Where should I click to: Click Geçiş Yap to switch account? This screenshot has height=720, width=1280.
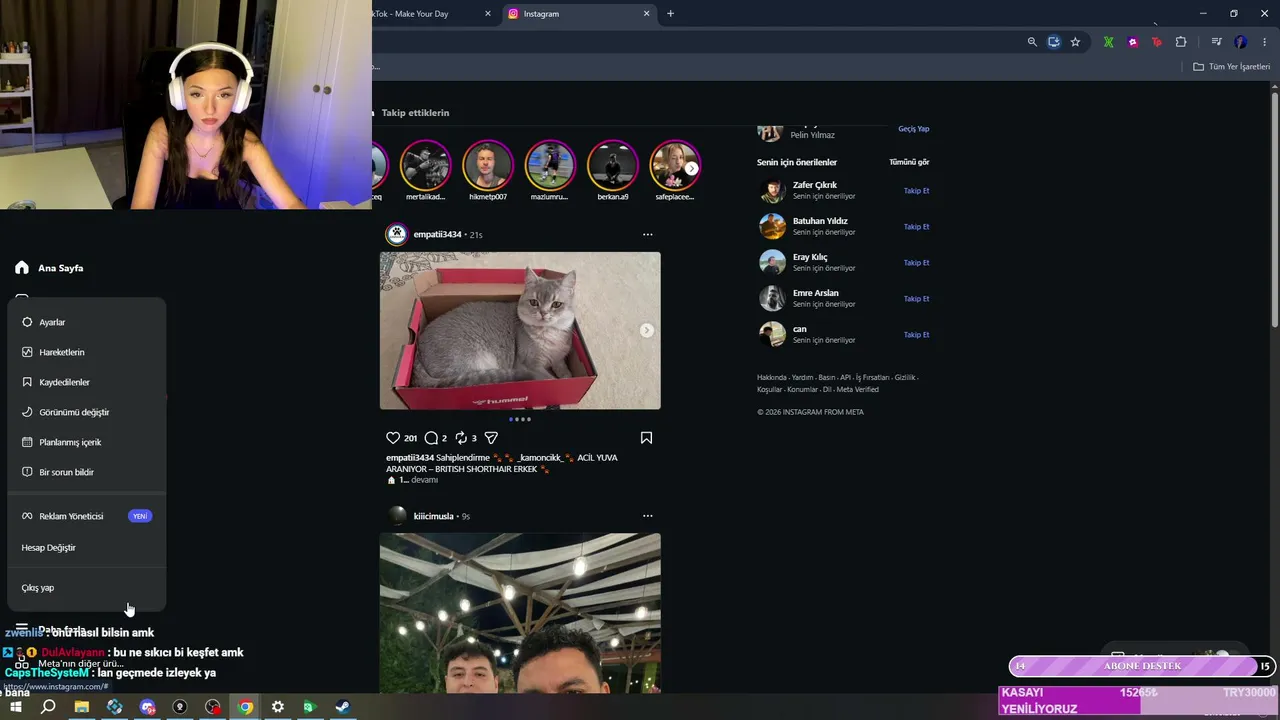(914, 129)
